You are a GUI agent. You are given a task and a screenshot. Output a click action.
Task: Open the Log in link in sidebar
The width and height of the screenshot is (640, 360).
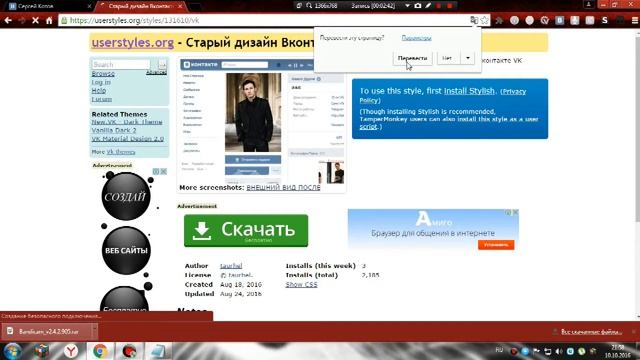[x=101, y=82]
